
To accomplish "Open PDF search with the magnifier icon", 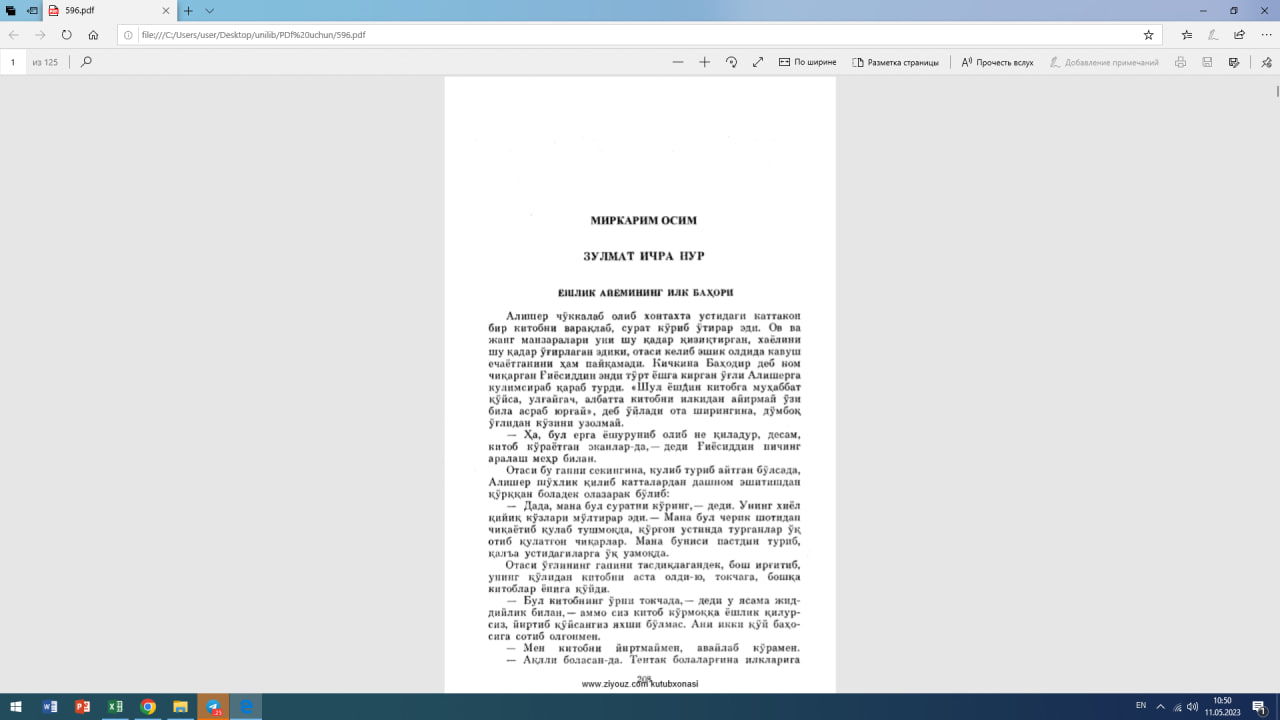I will pyautogui.click(x=86, y=62).
